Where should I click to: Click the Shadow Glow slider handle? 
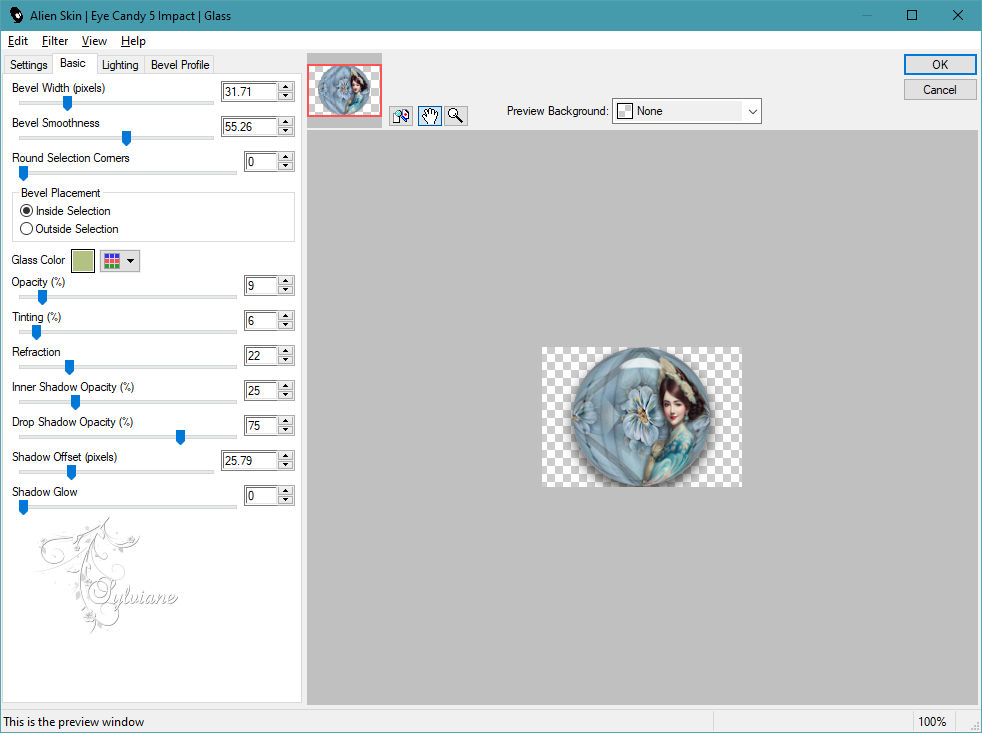(23, 507)
